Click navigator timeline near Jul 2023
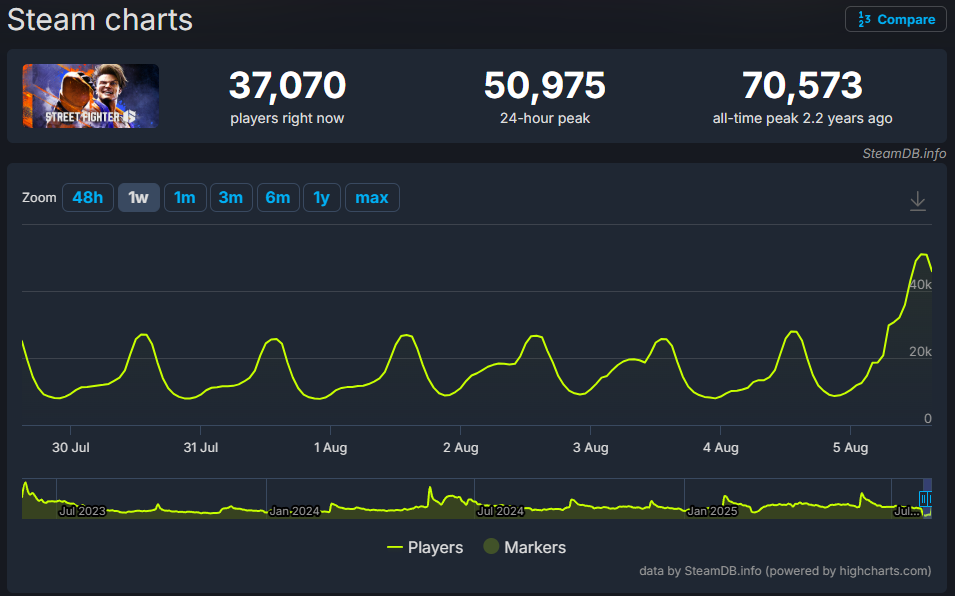 (82, 511)
